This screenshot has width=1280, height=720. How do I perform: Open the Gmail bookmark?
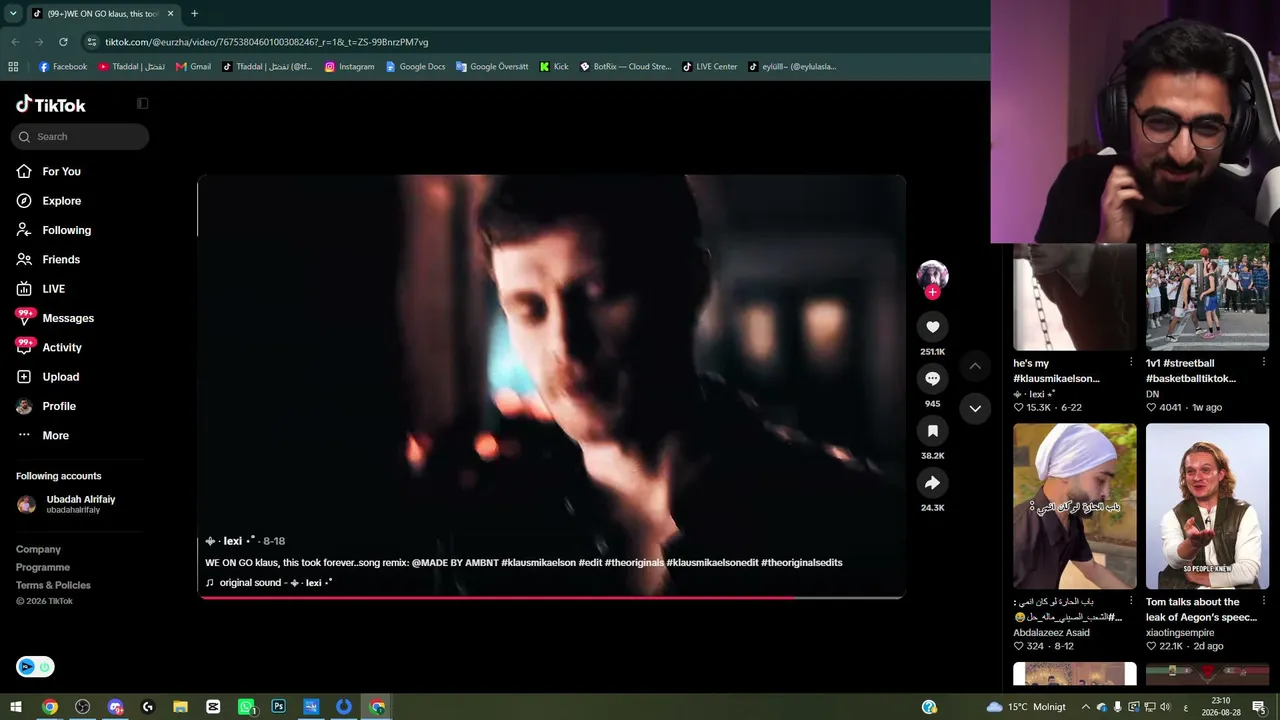pyautogui.click(x=193, y=67)
